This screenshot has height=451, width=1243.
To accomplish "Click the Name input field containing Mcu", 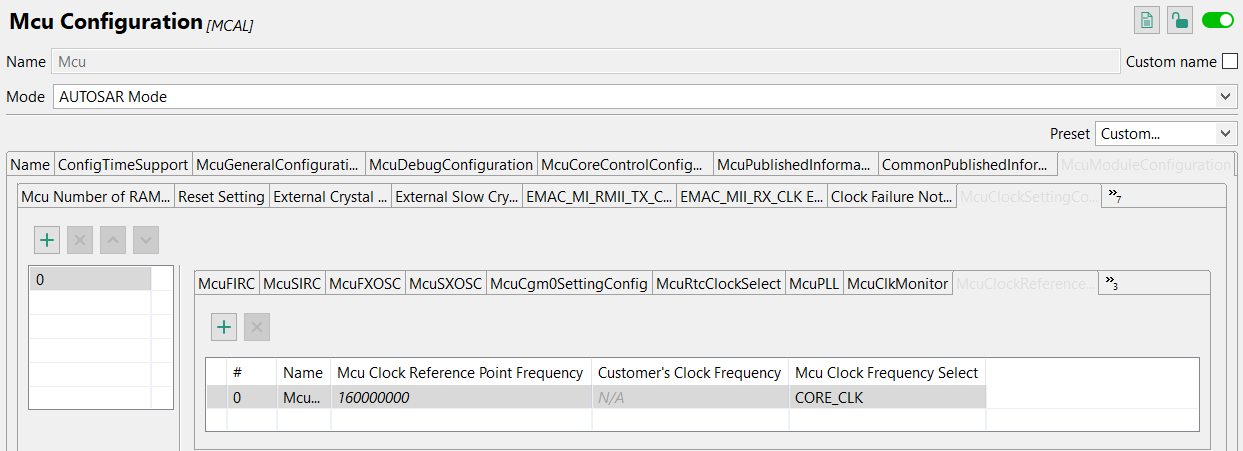I will (586, 62).
